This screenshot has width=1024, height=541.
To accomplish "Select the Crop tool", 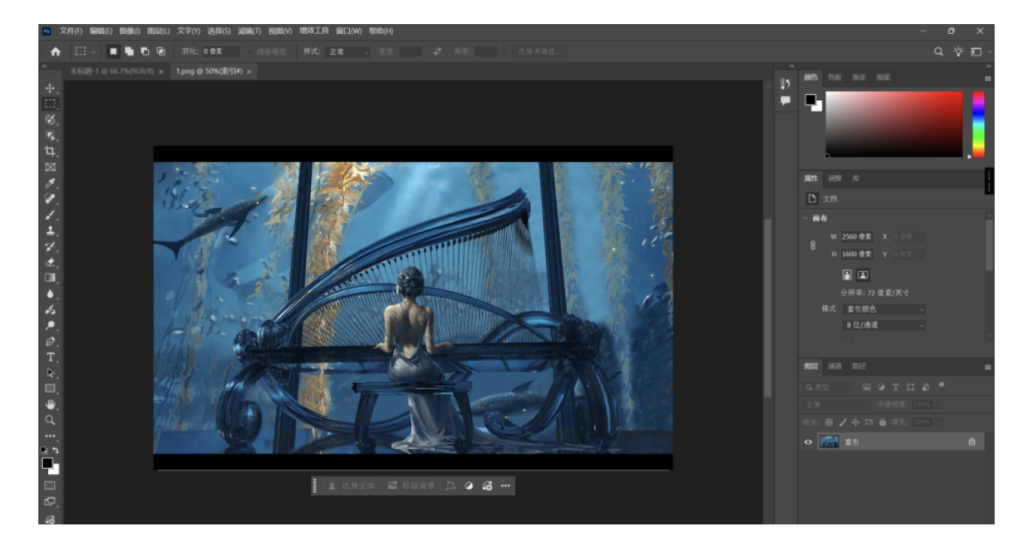I will 50,151.
